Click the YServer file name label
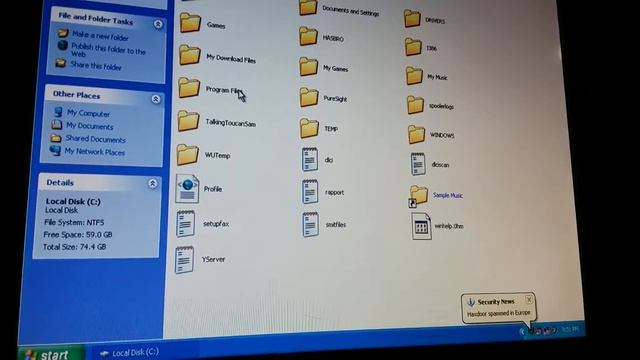 click(x=213, y=259)
